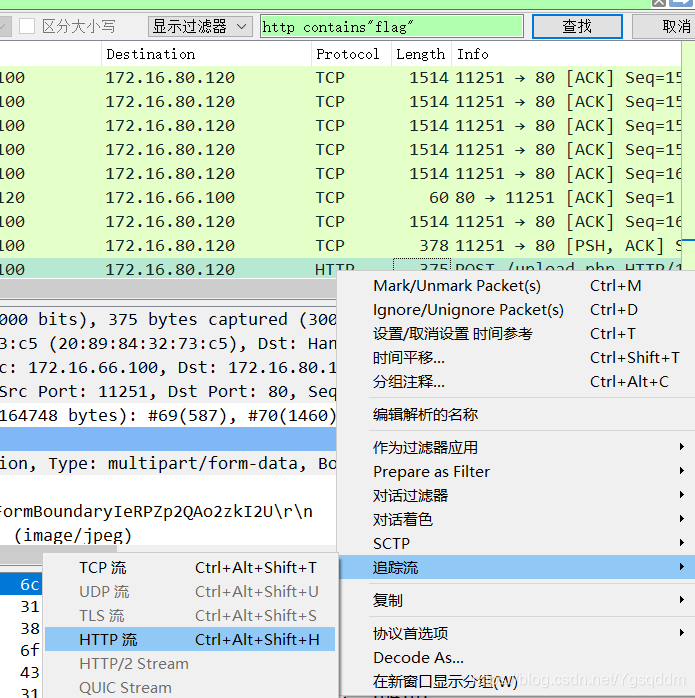Choose Ignore/Unignore Packet(s) menu entry

[516, 310]
